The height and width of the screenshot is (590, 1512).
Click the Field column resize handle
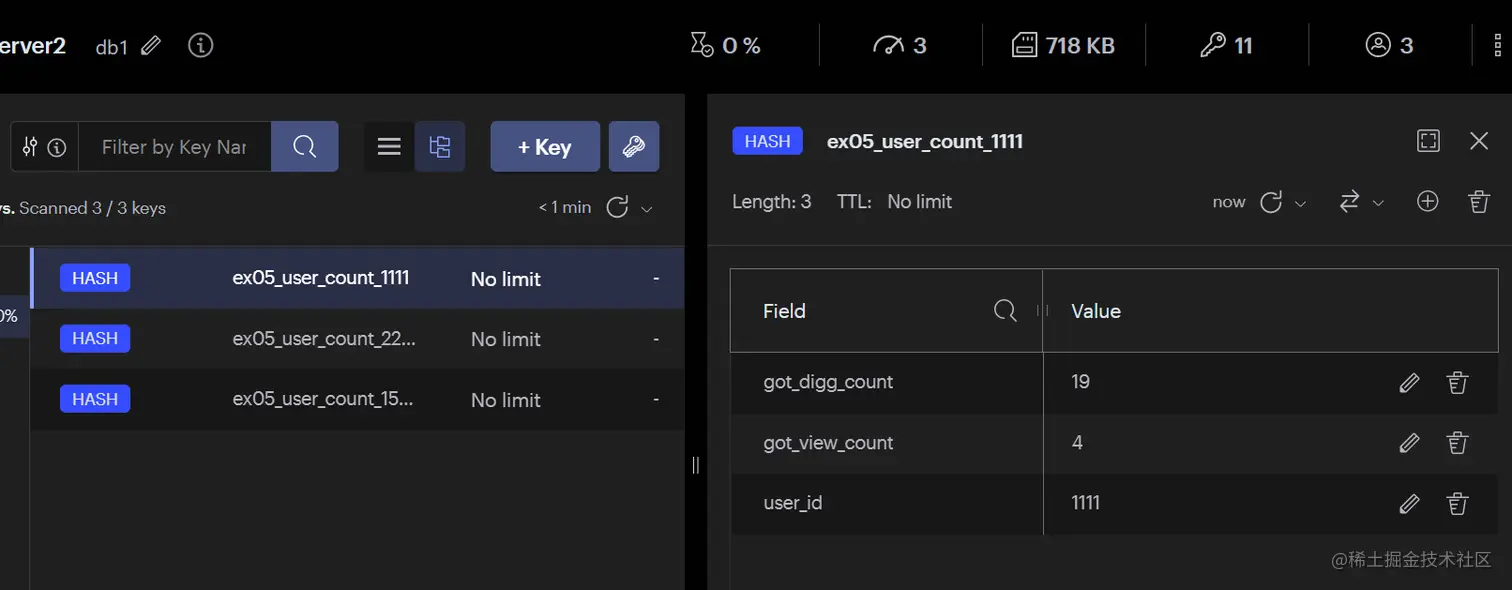pos(1042,311)
